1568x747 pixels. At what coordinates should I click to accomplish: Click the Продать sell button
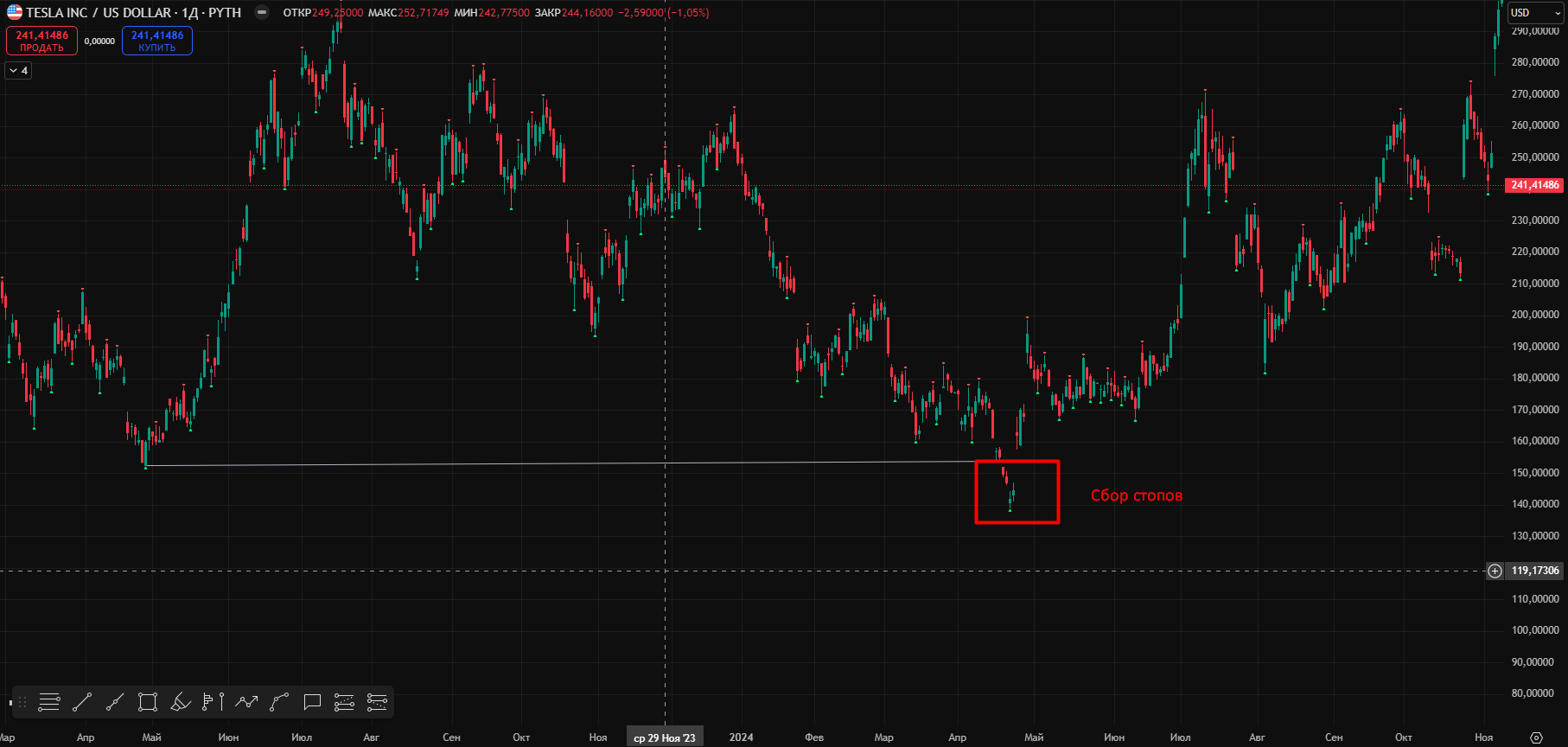(41, 41)
